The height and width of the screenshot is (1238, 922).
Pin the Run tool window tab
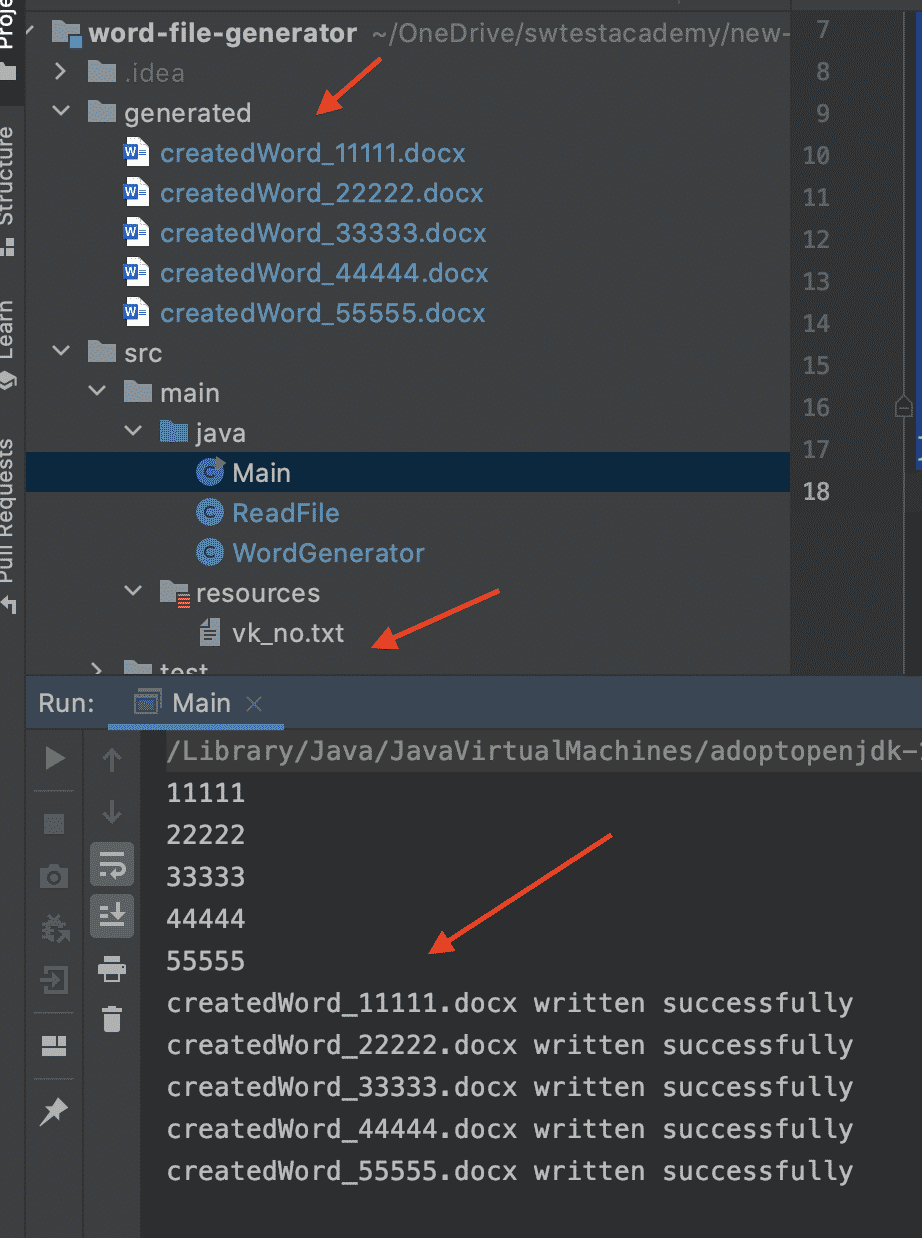tap(53, 1111)
